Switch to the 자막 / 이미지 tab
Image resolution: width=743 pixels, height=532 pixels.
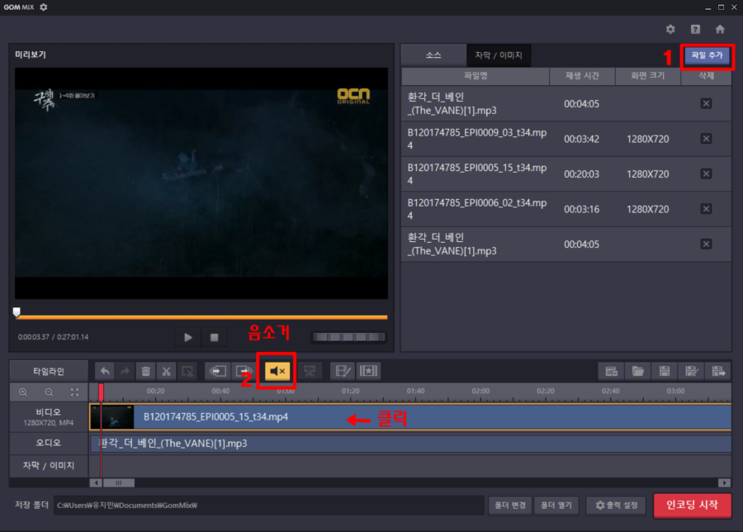(498, 55)
